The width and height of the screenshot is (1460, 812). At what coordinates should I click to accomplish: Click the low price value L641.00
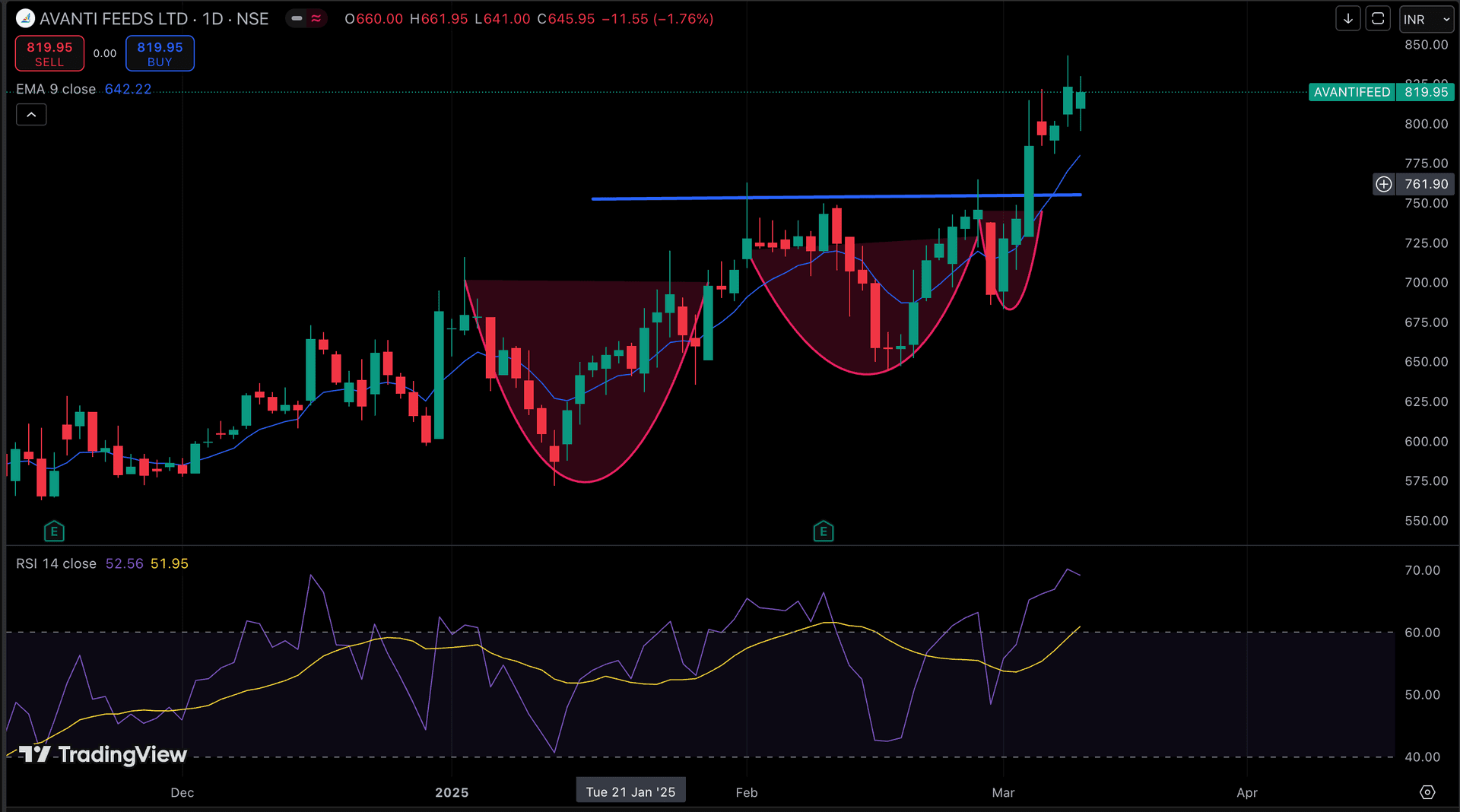(503, 19)
